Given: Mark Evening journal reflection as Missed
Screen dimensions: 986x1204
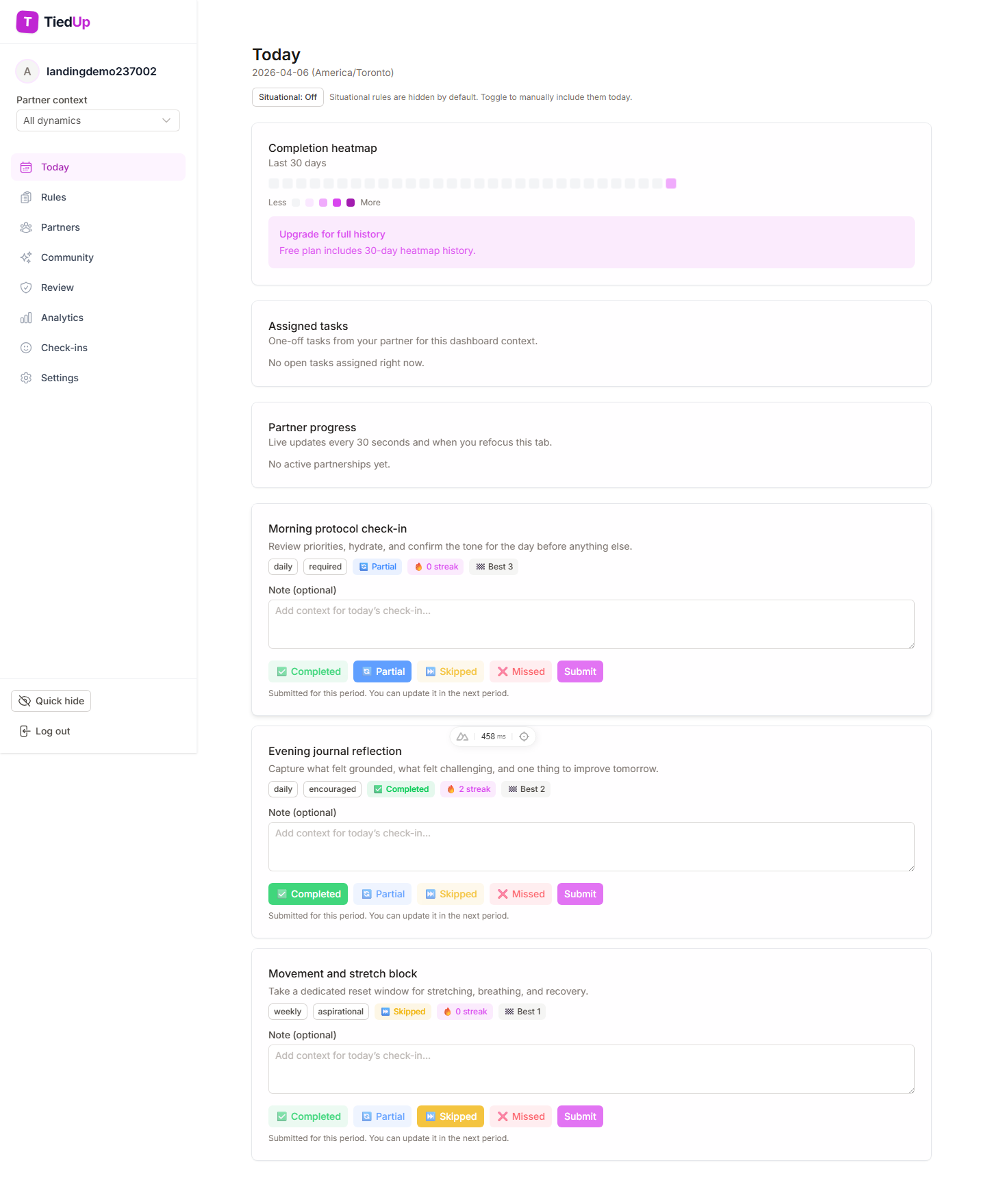Looking at the screenshot, I should pyautogui.click(x=520, y=894).
